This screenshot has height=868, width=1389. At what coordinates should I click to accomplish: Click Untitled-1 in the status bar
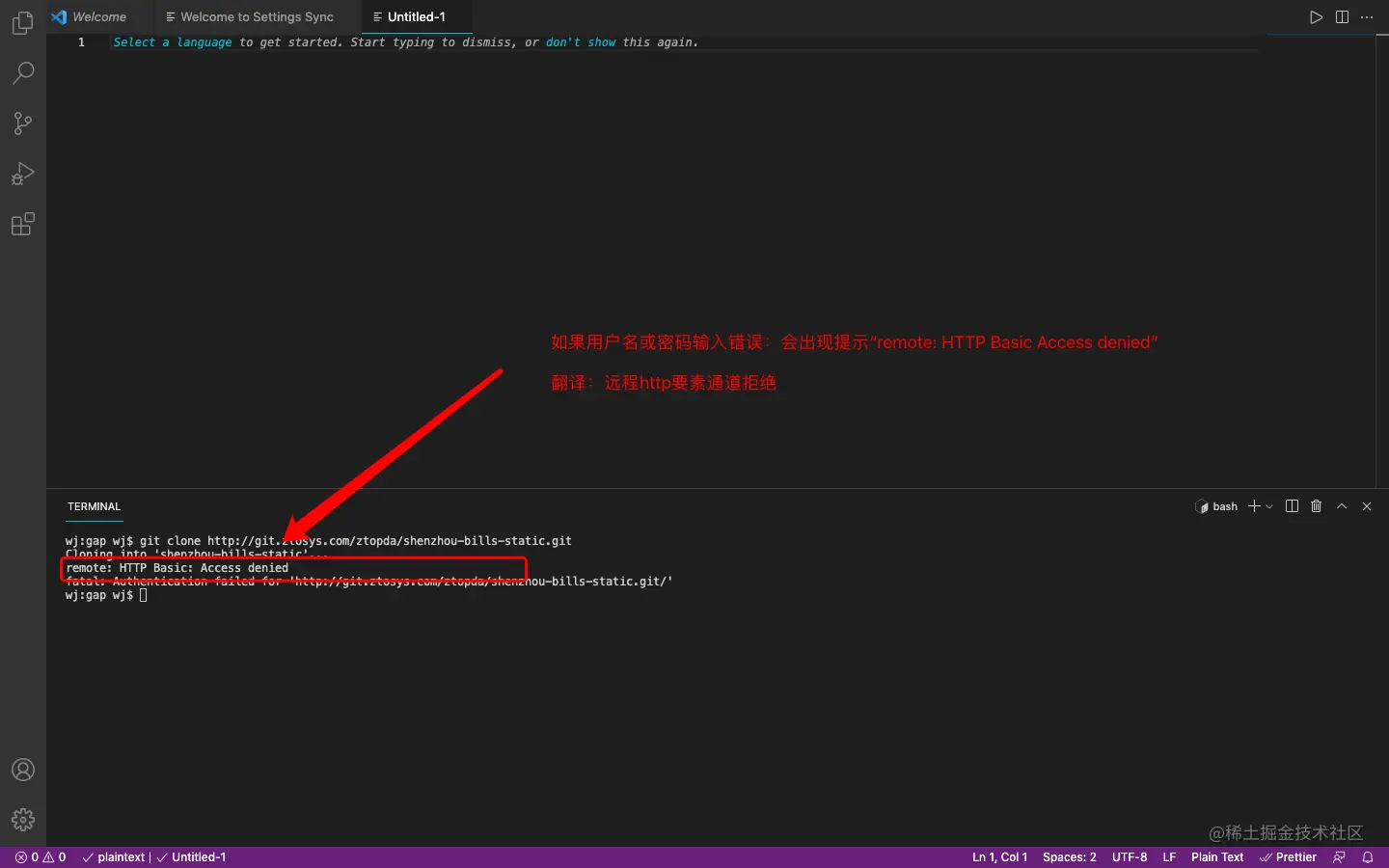[192, 857]
